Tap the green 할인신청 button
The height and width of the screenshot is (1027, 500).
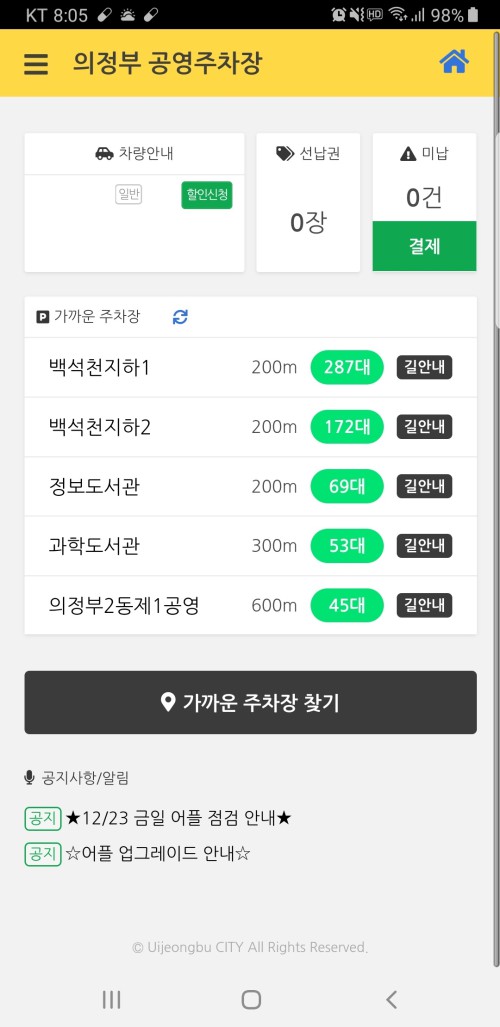point(207,195)
